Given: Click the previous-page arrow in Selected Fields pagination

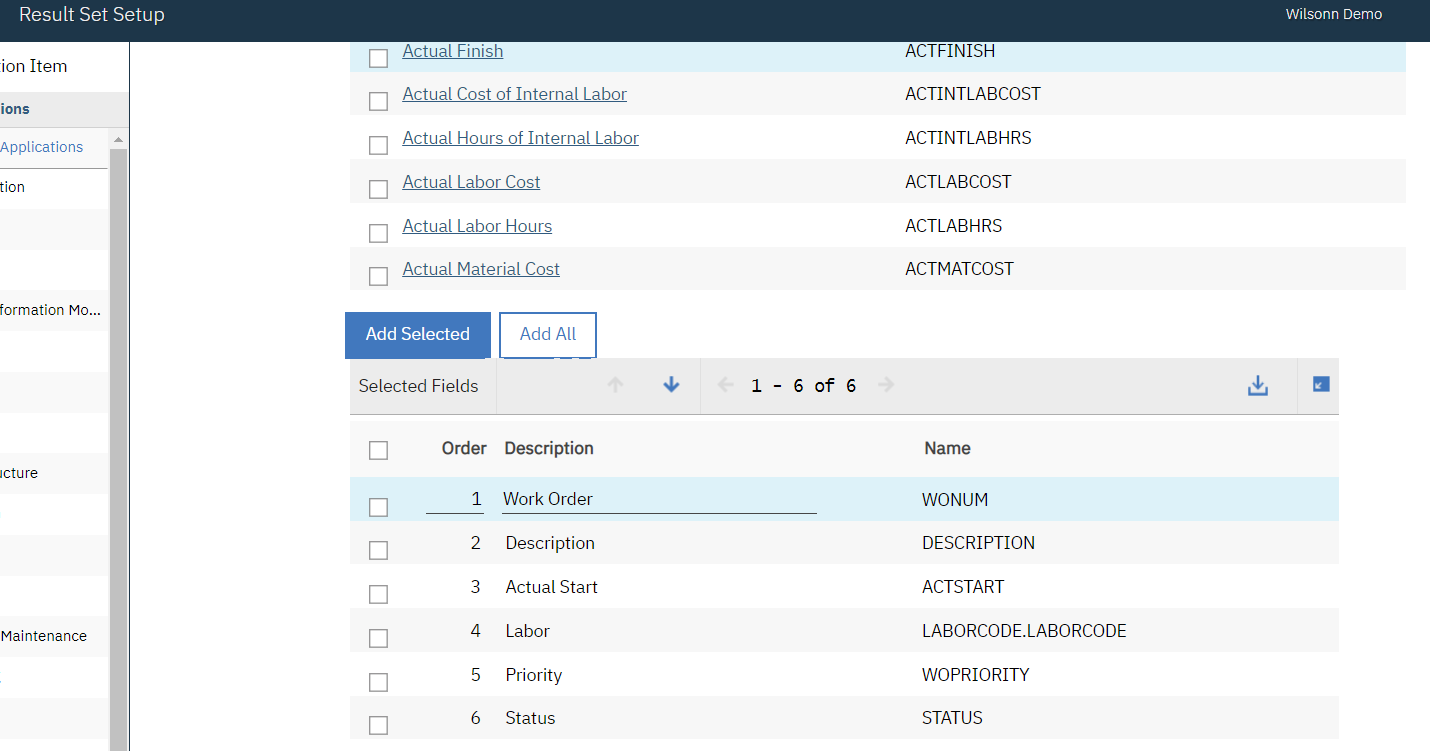Looking at the screenshot, I should coord(724,385).
